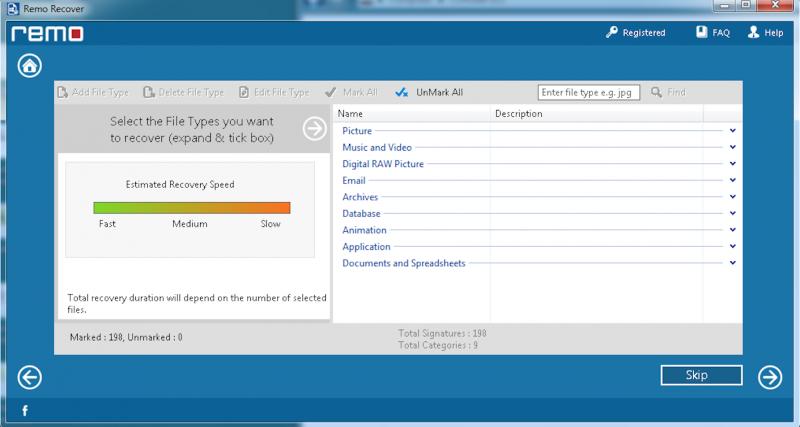Select the Music and Video row
The width and height of the screenshot is (800, 427).
pyautogui.click(x=537, y=147)
